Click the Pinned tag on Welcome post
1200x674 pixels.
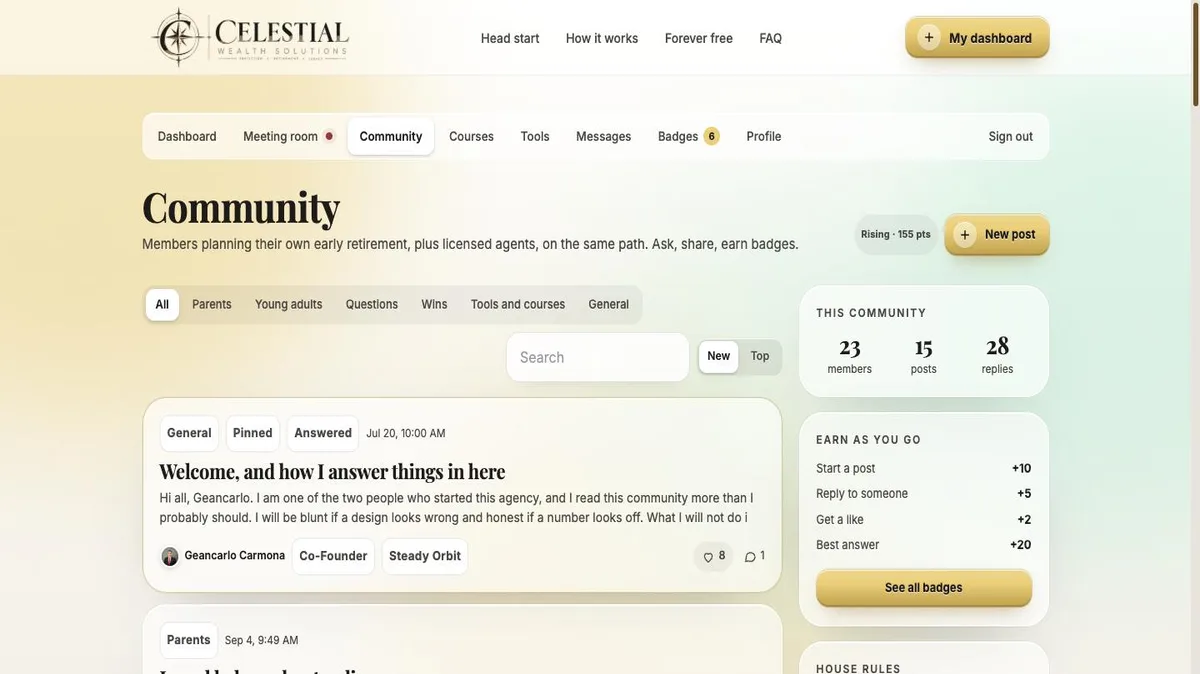point(253,433)
